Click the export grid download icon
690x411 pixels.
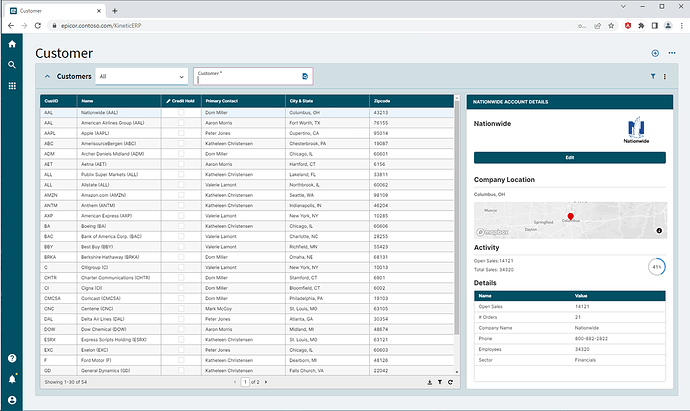click(x=429, y=382)
